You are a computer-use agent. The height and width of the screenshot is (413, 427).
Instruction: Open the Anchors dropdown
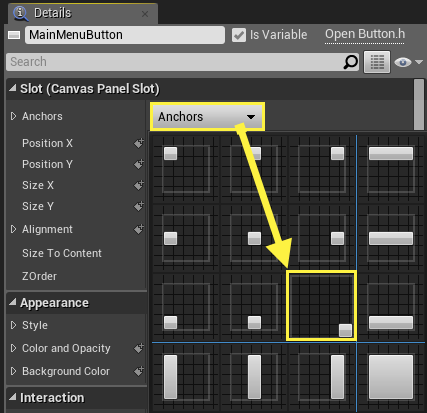click(x=207, y=117)
